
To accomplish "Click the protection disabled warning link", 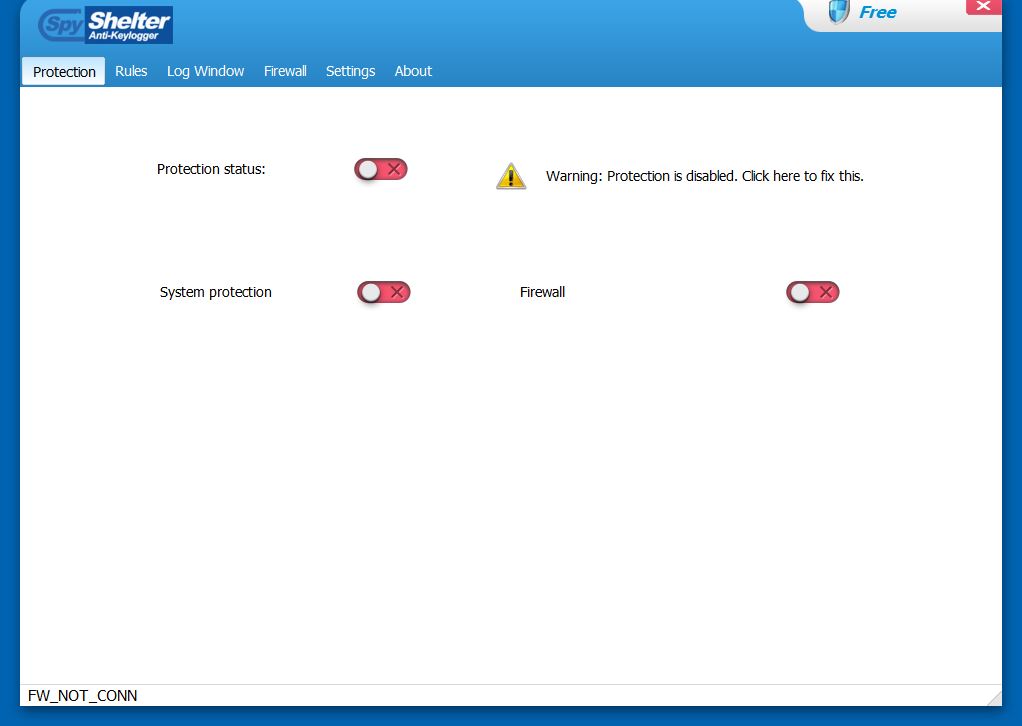I will 705,176.
